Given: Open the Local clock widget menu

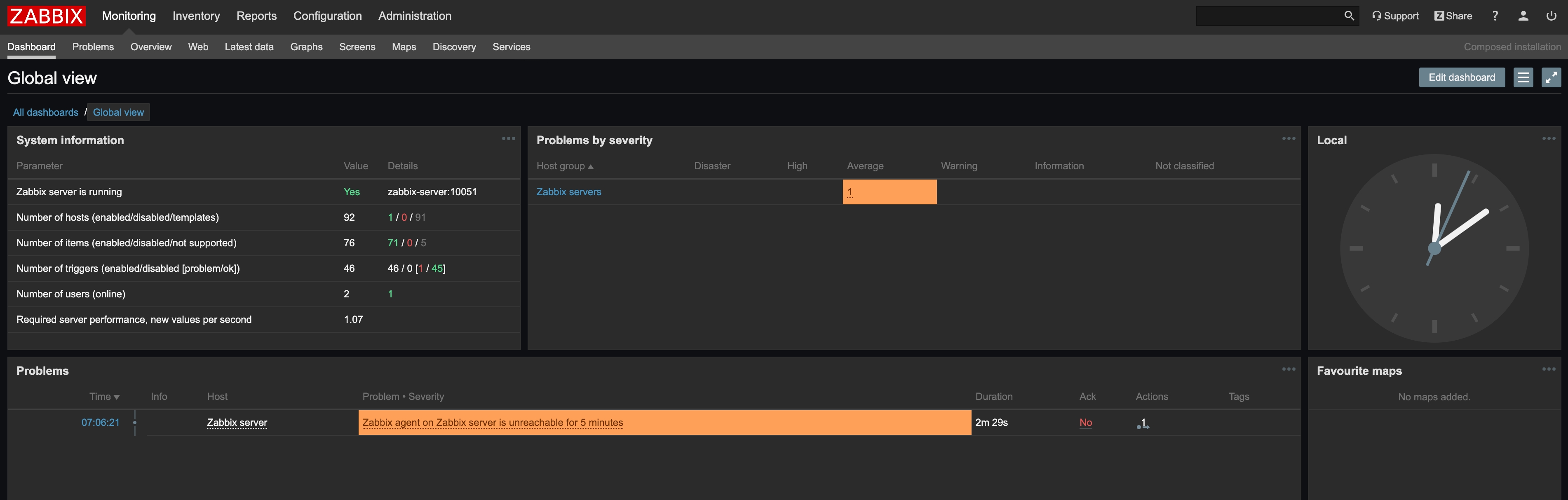Looking at the screenshot, I should coord(1549,139).
